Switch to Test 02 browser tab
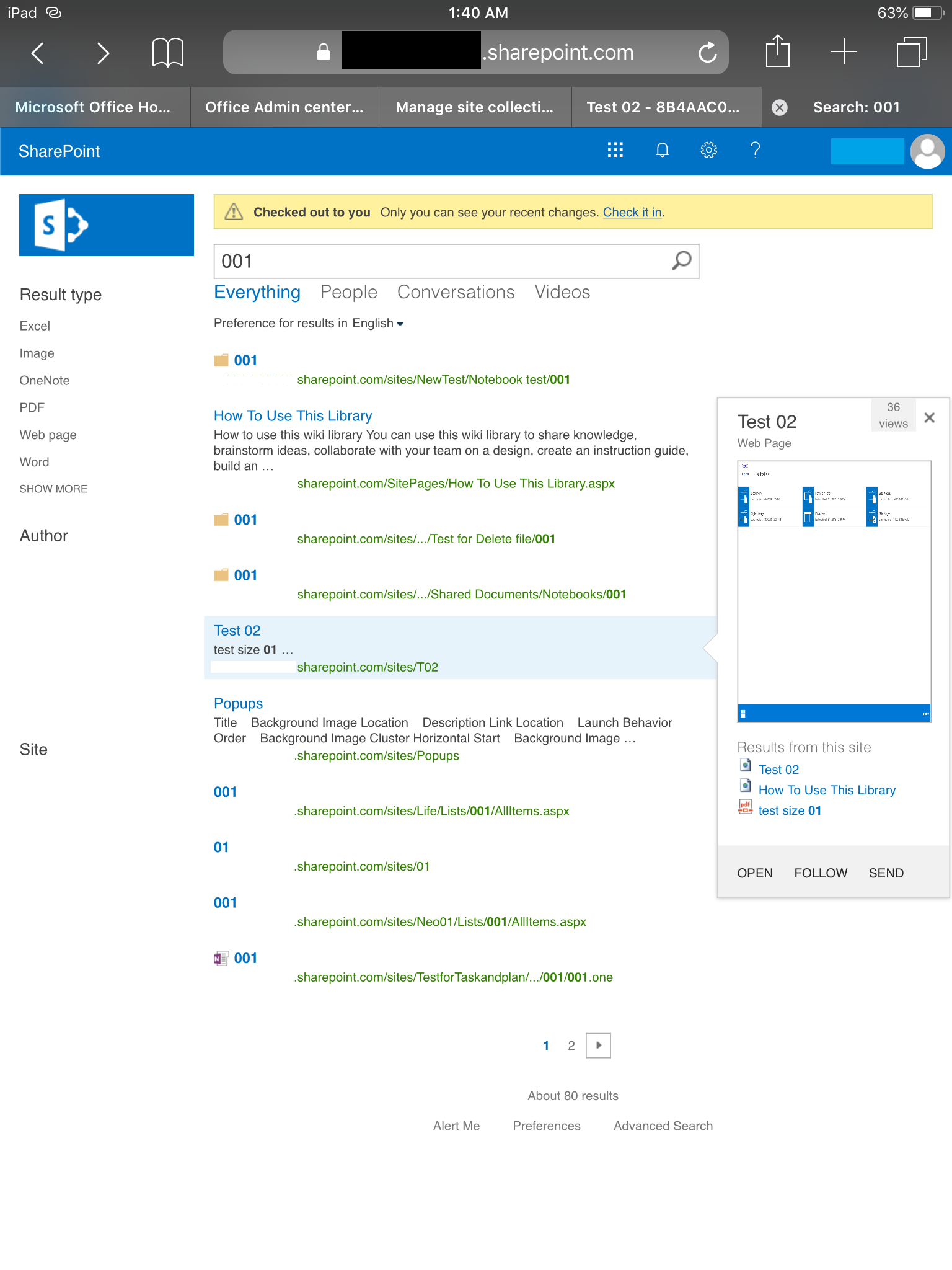The width and height of the screenshot is (952, 1270). [666, 107]
